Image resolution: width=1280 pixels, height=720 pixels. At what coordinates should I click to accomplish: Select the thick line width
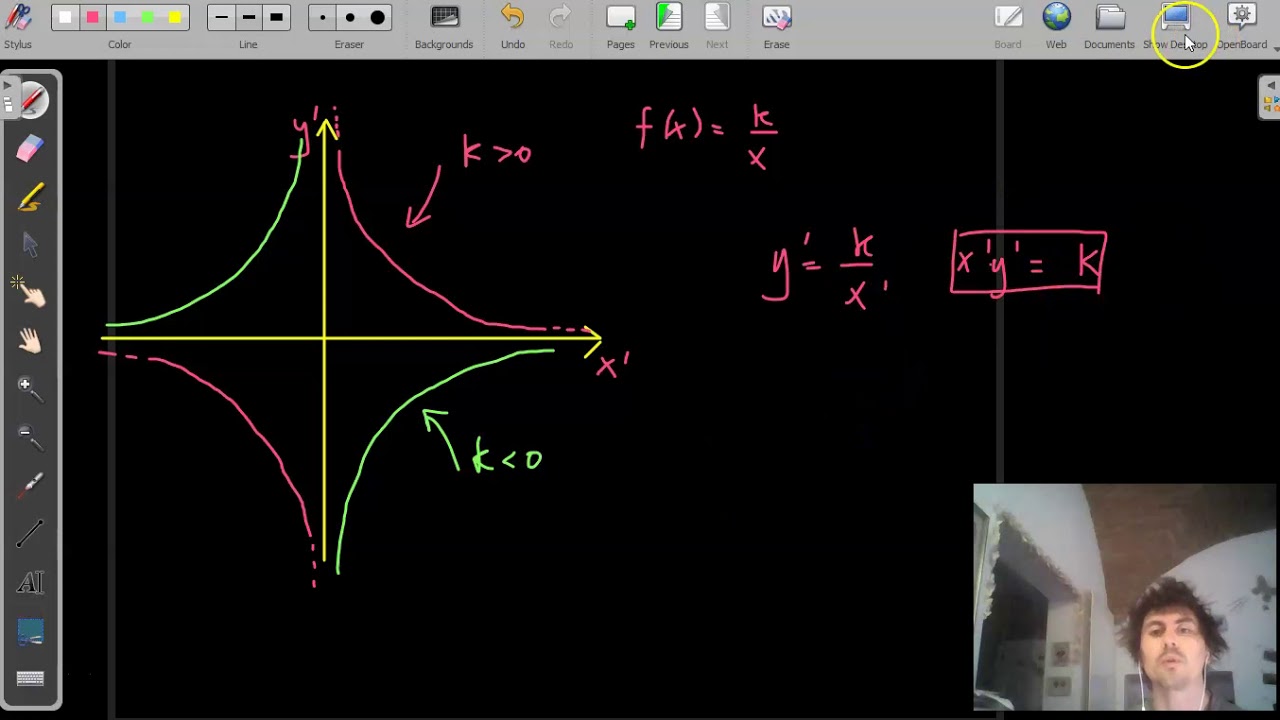277,17
